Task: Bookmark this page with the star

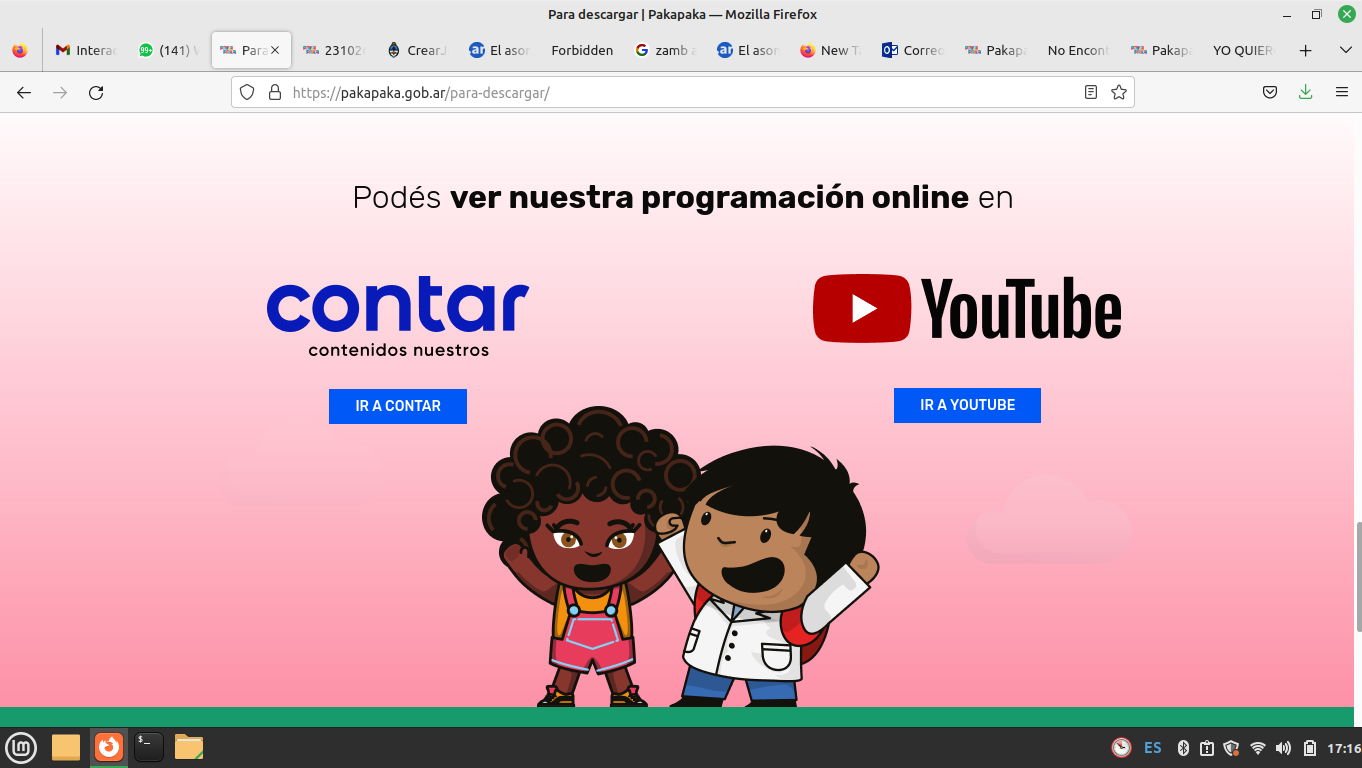Action: 1119,92
